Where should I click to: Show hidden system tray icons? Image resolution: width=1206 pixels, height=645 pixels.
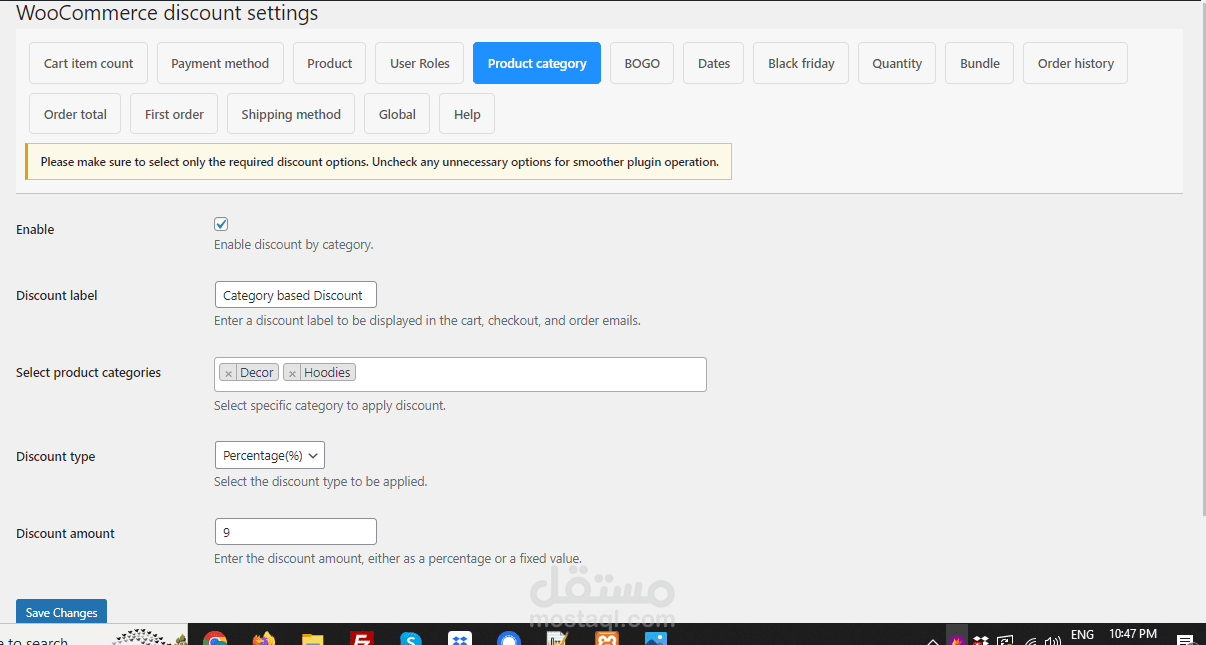coord(933,640)
